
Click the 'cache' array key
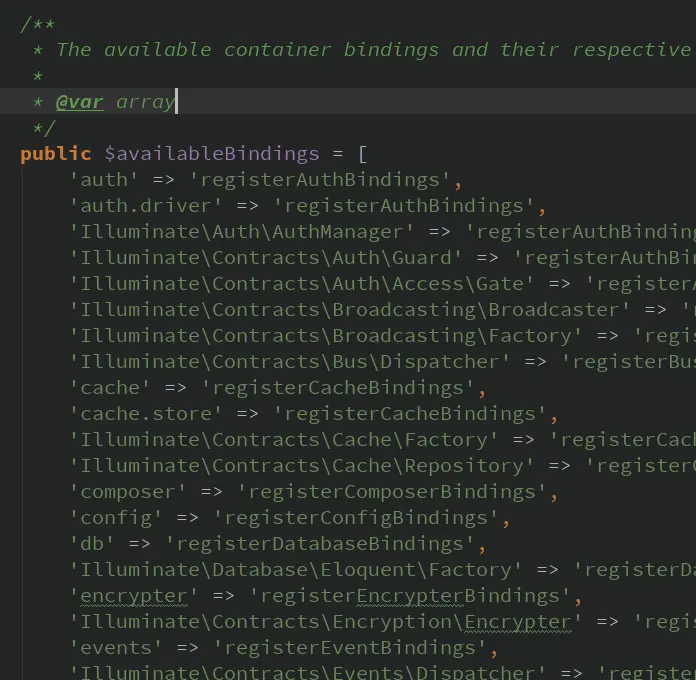coord(110,387)
